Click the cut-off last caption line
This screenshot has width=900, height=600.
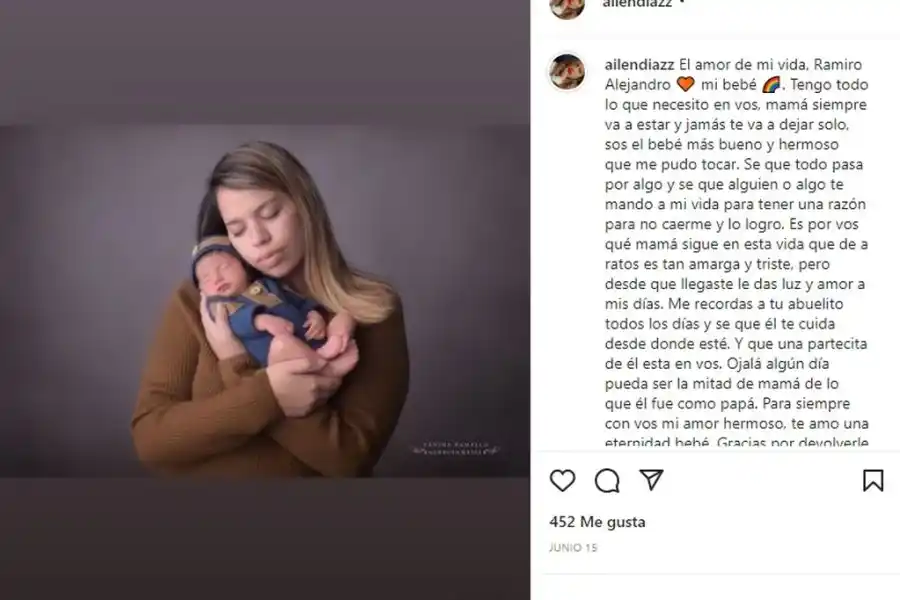(736, 443)
